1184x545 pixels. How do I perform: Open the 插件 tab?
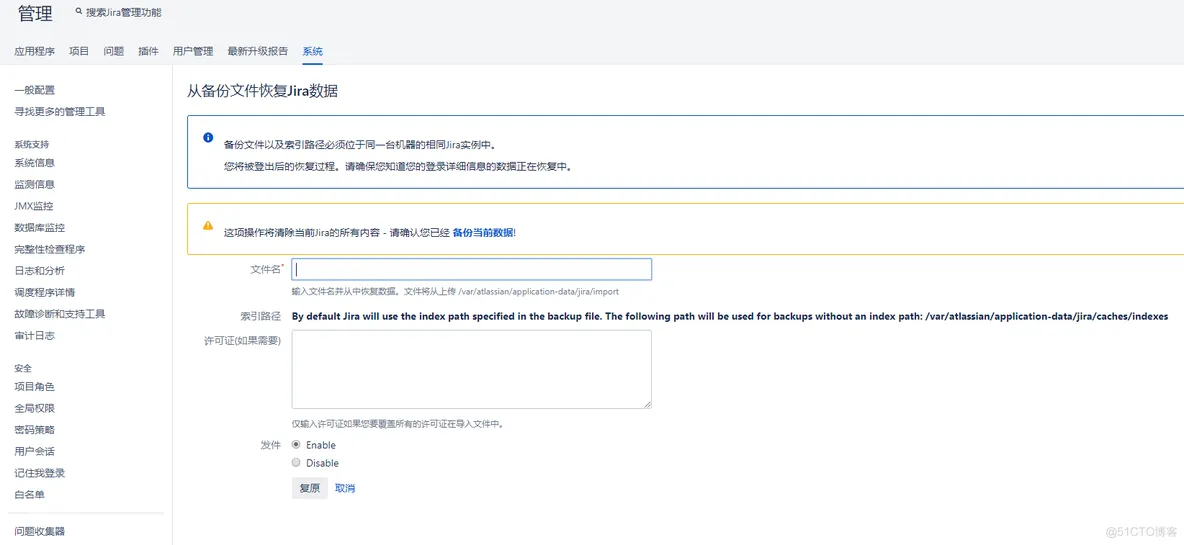(149, 51)
